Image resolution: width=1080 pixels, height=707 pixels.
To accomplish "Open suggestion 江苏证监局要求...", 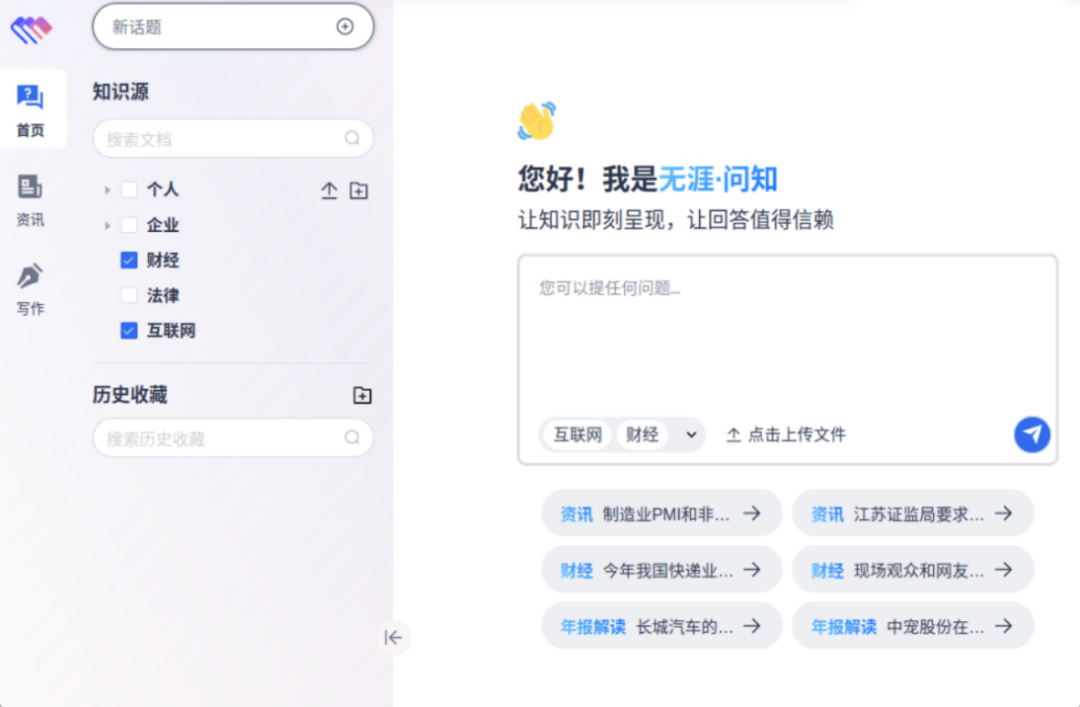I will point(913,513).
